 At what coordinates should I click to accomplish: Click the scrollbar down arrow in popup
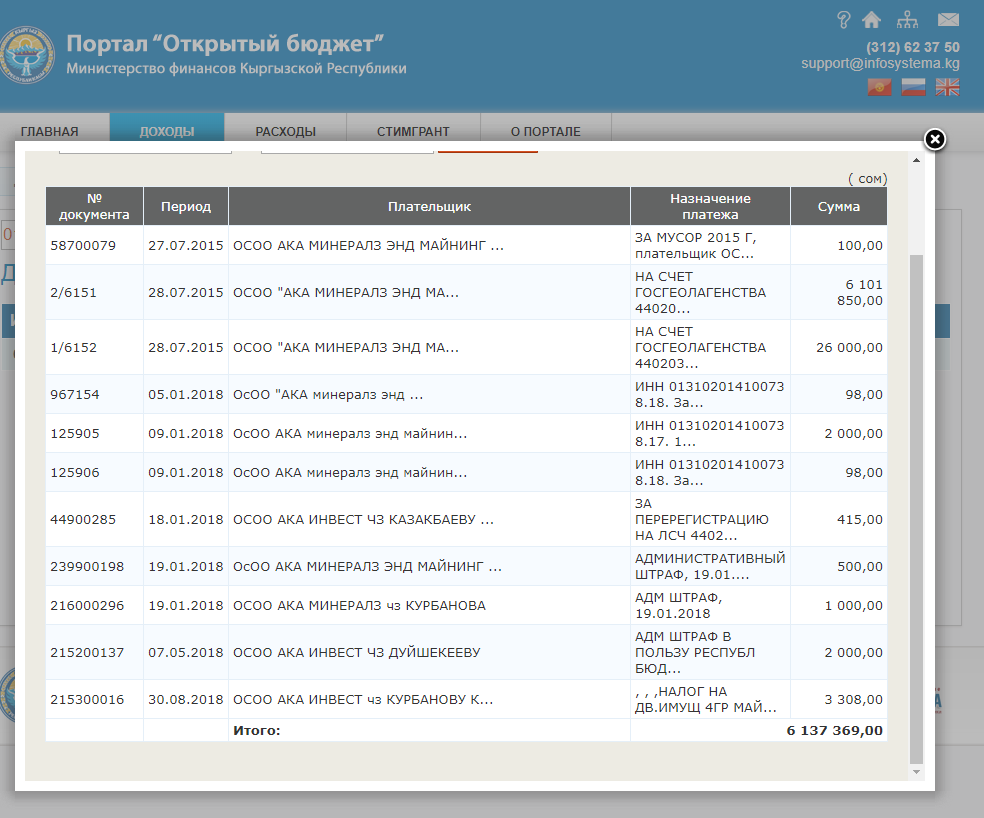(x=917, y=772)
